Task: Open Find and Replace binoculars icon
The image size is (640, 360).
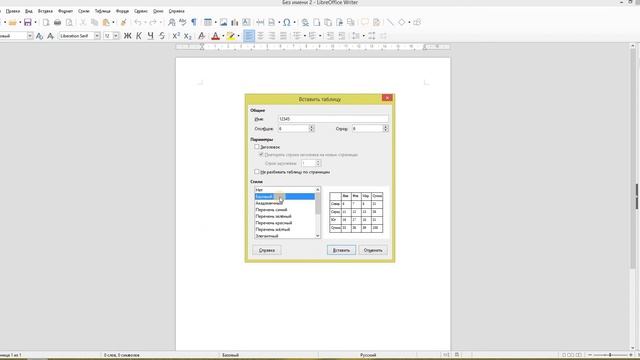Action: tap(171, 22)
